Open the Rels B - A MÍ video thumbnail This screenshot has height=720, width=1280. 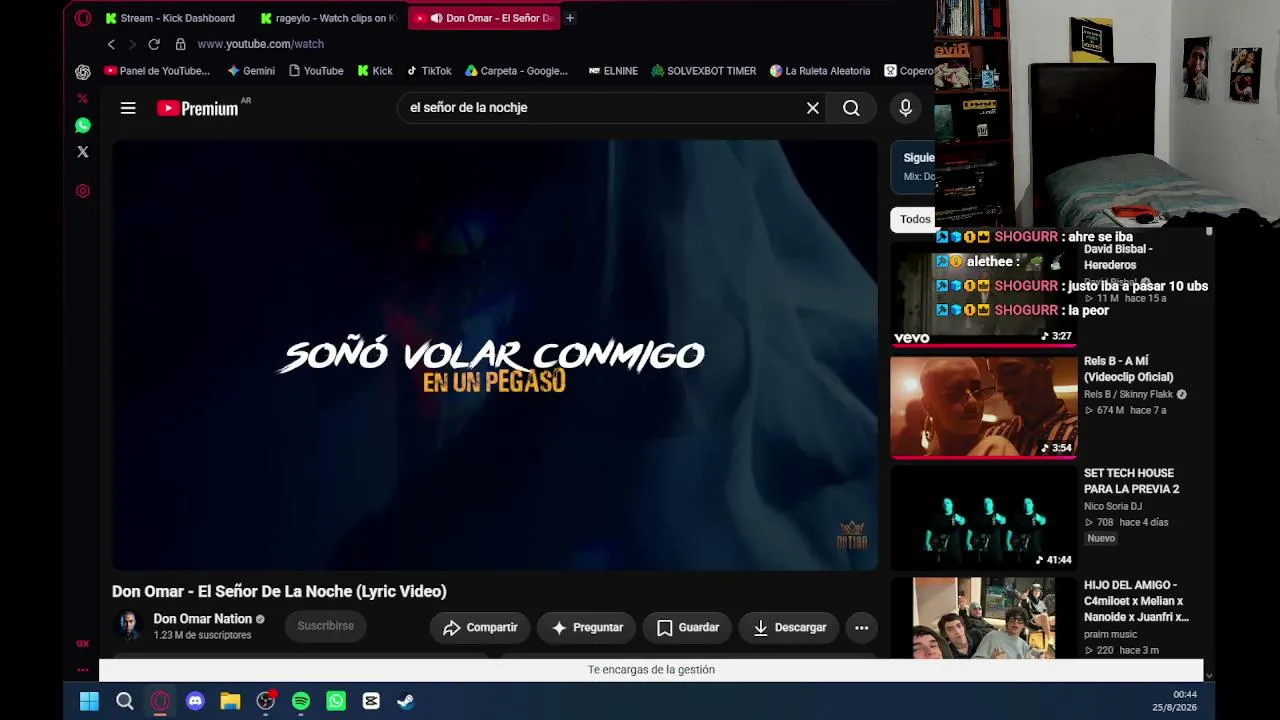[x=984, y=407]
